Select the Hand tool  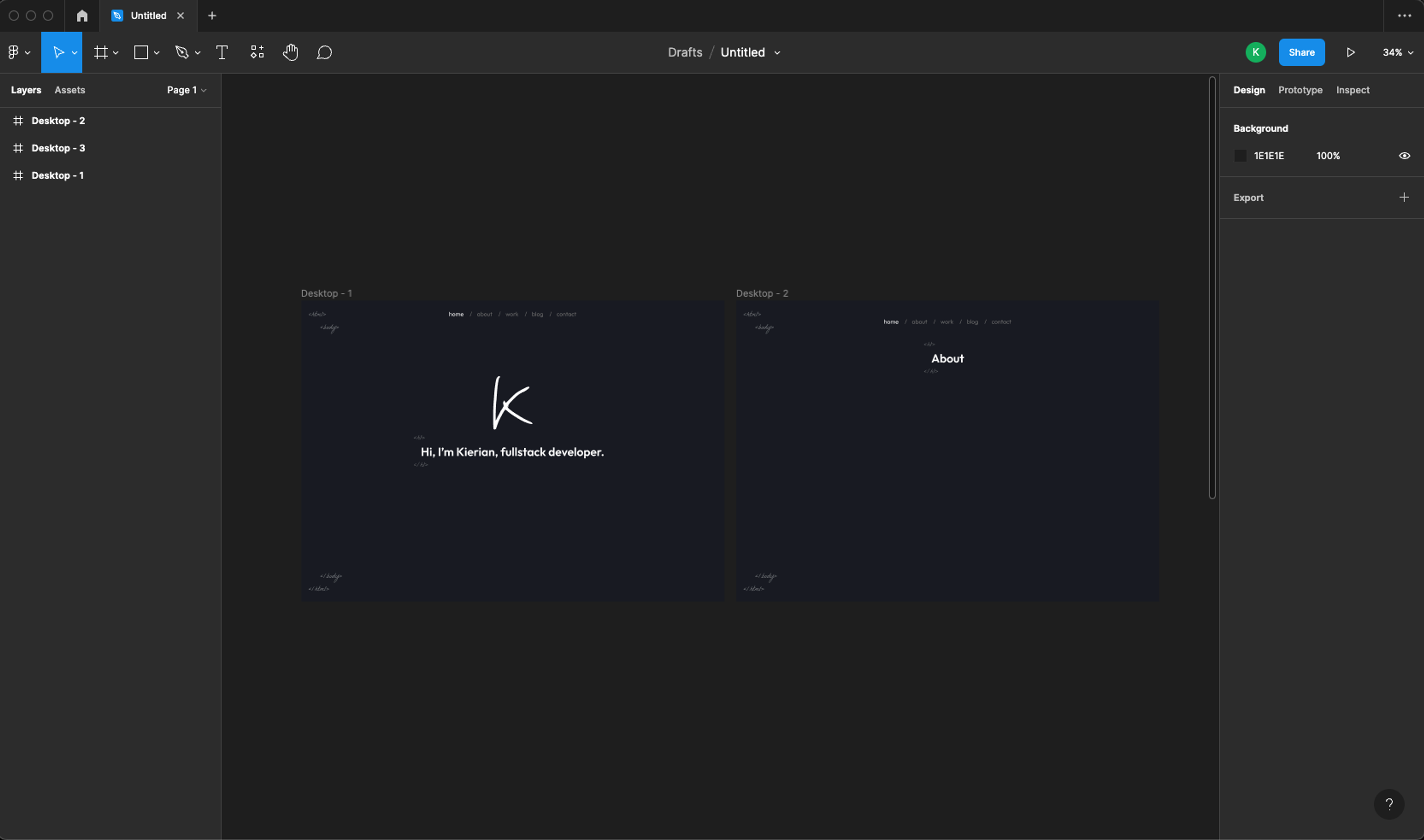coord(290,53)
